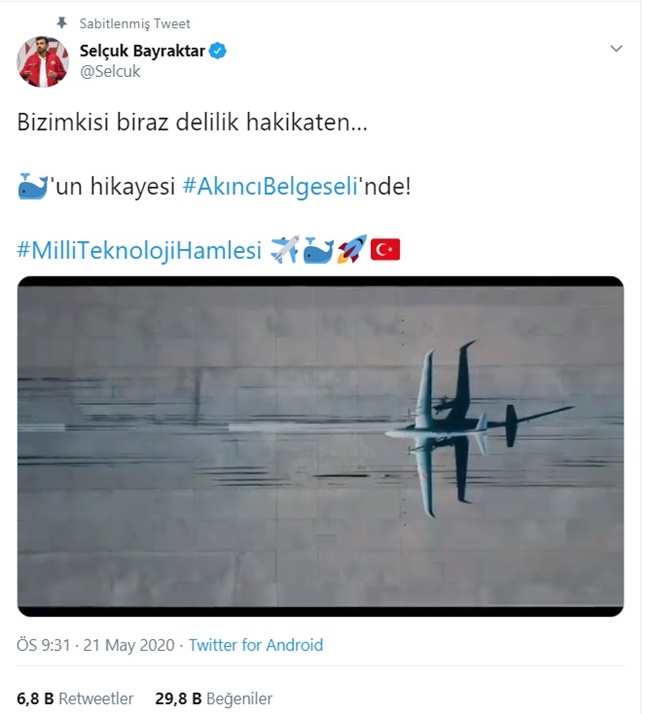Open the tweet options chevron menu
This screenshot has height=714, width=650.
coord(616,49)
